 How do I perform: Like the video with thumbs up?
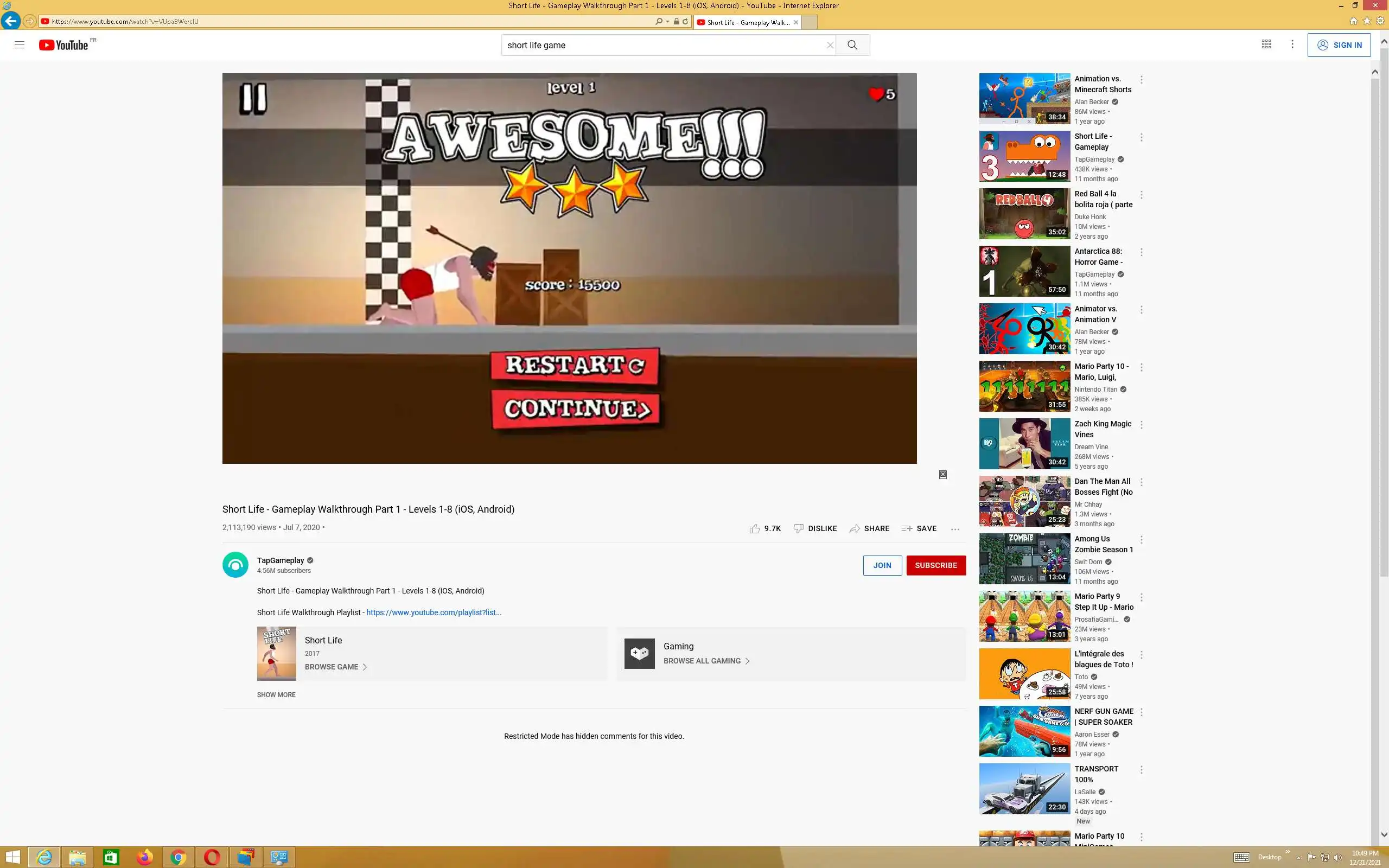(755, 528)
